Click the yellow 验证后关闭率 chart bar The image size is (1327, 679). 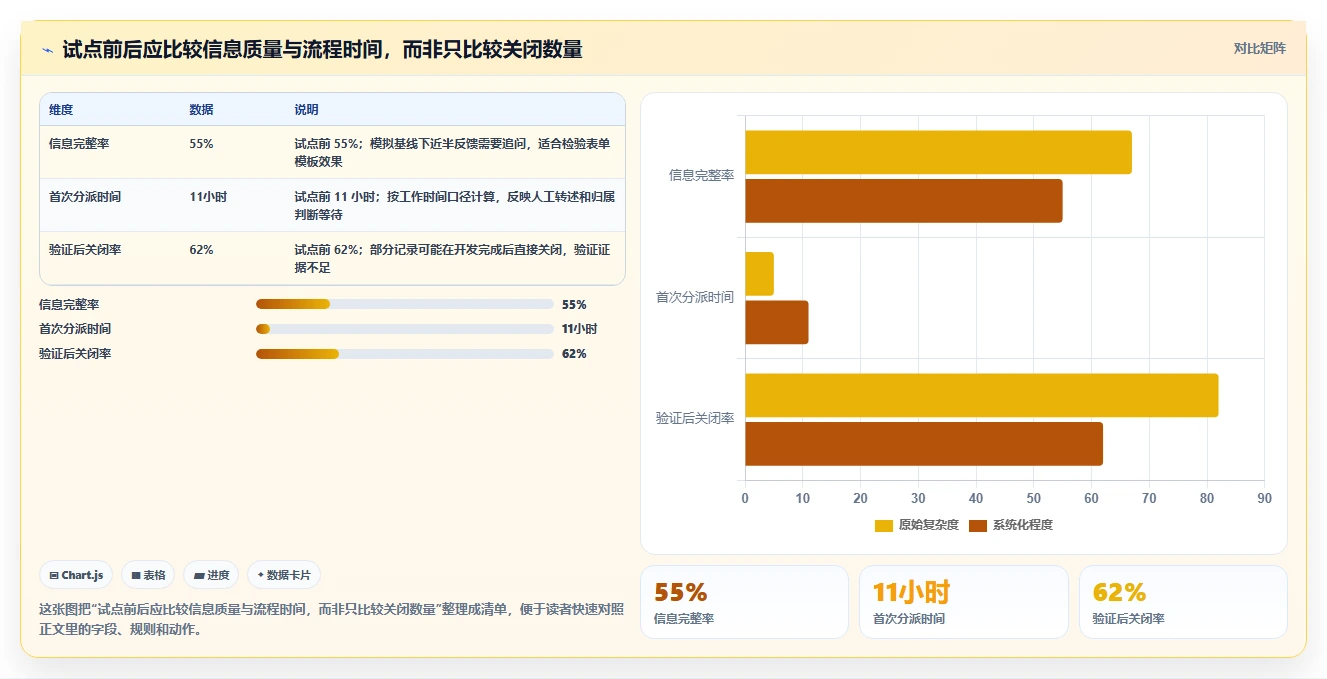981,395
